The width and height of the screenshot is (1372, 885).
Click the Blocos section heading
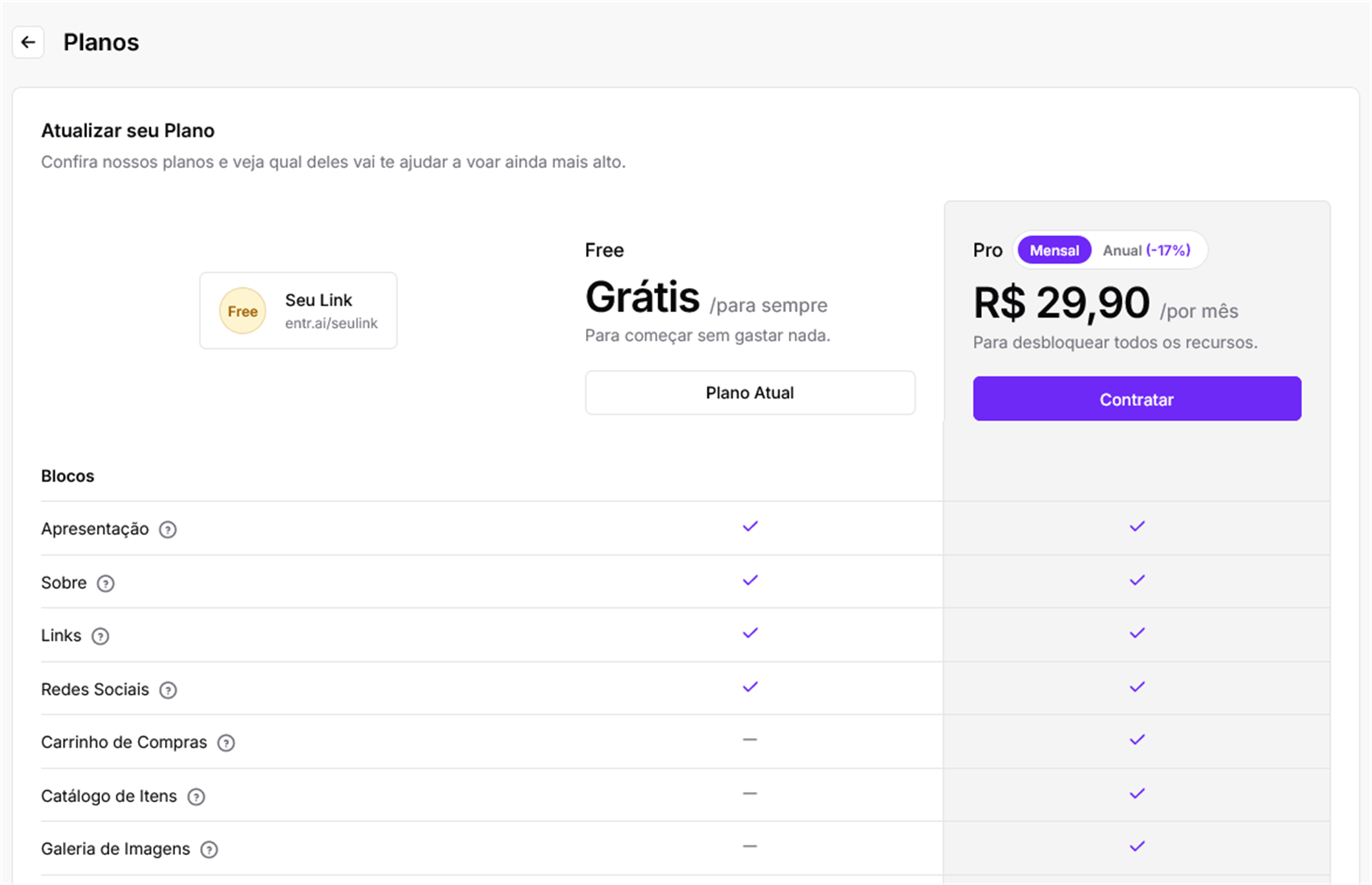pos(68,476)
